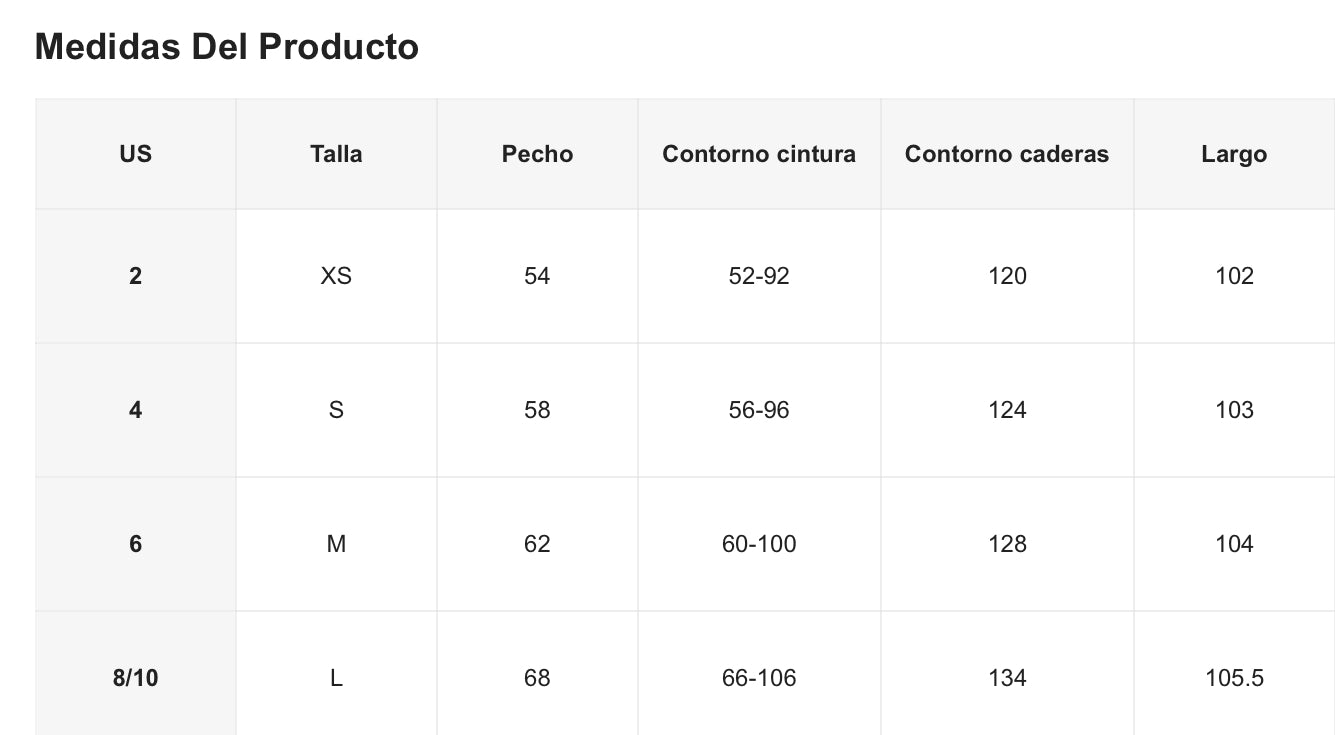The width and height of the screenshot is (1335, 735).
Task: Select the 102 length cell
Action: coord(1234,276)
